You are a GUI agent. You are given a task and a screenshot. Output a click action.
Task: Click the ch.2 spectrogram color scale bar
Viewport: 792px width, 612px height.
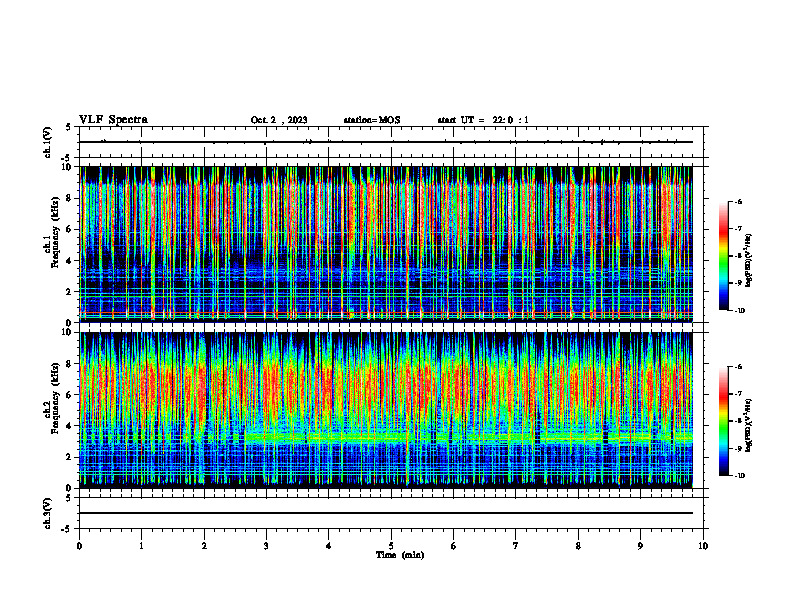click(723, 421)
